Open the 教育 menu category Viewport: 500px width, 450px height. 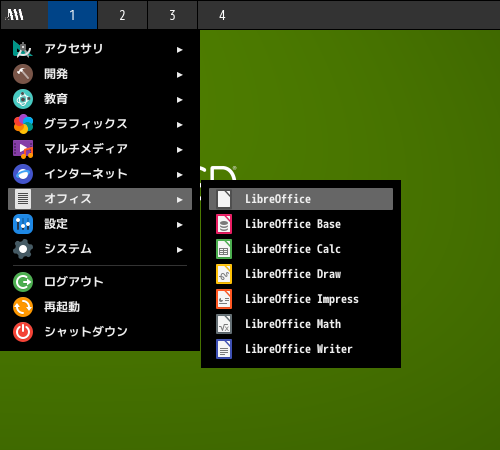(x=100, y=99)
